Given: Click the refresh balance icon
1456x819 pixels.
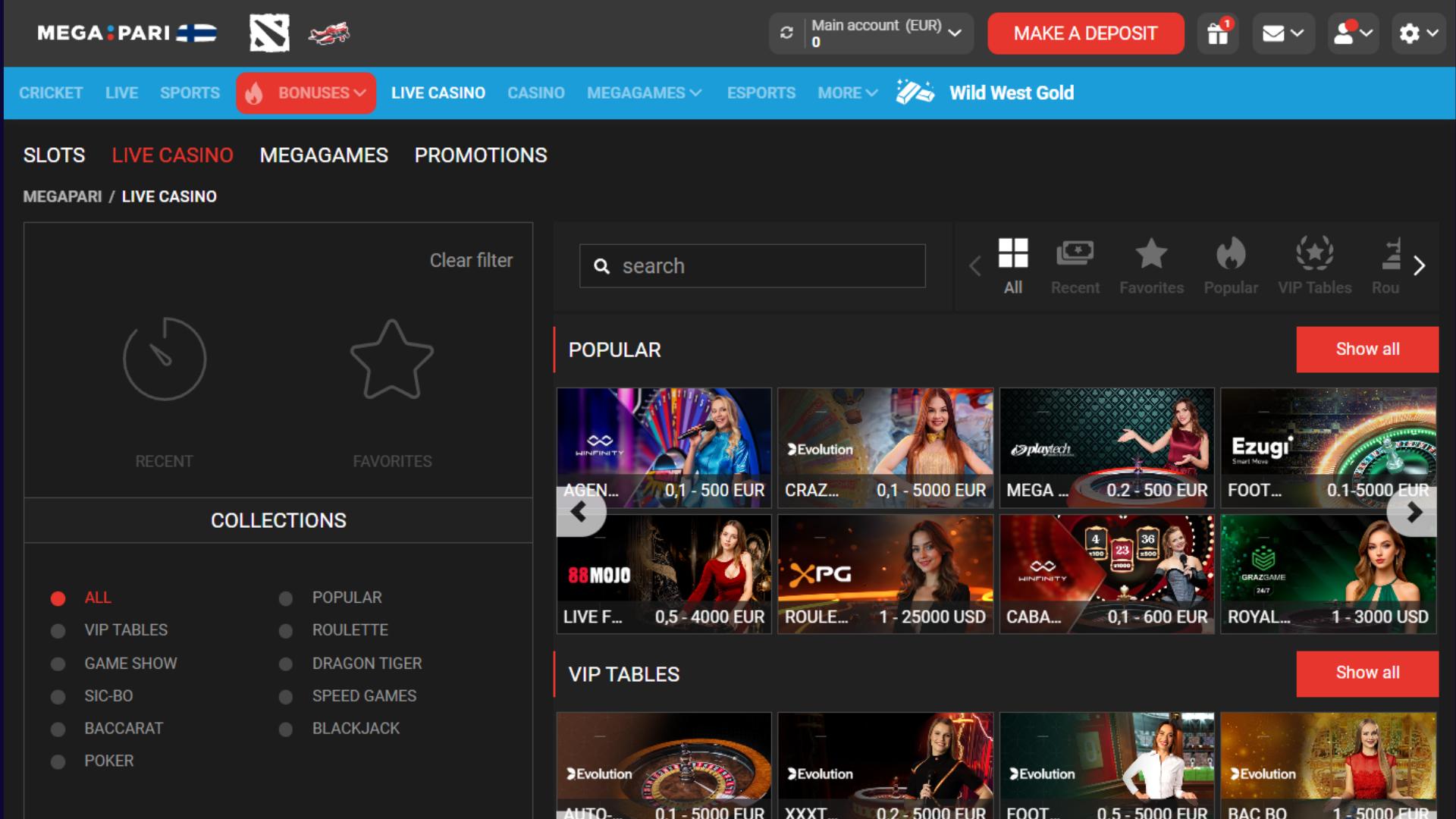Looking at the screenshot, I should pyautogui.click(x=786, y=33).
